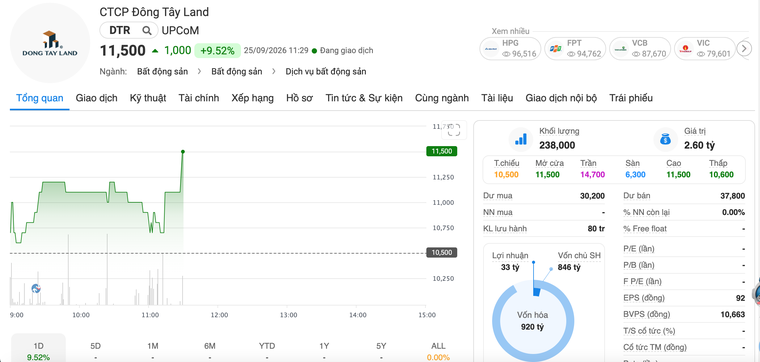Click the Sàn price value 6,300

[x=635, y=174]
